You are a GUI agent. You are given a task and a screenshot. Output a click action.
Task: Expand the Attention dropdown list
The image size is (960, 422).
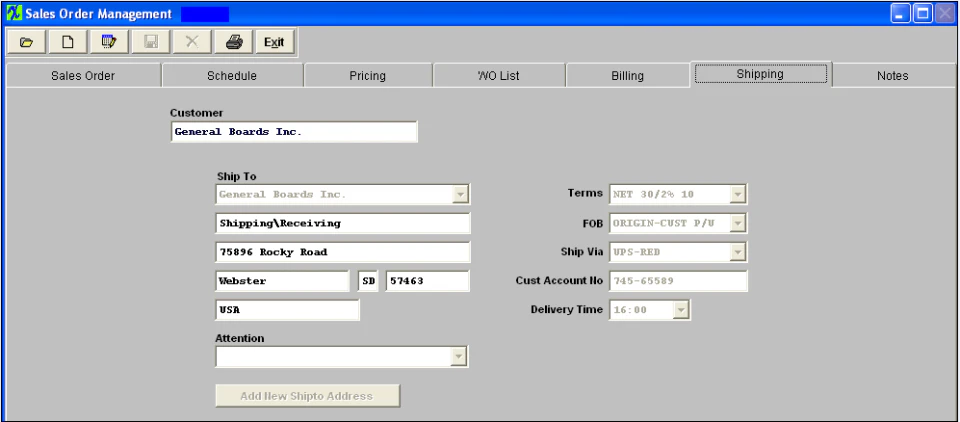point(459,356)
